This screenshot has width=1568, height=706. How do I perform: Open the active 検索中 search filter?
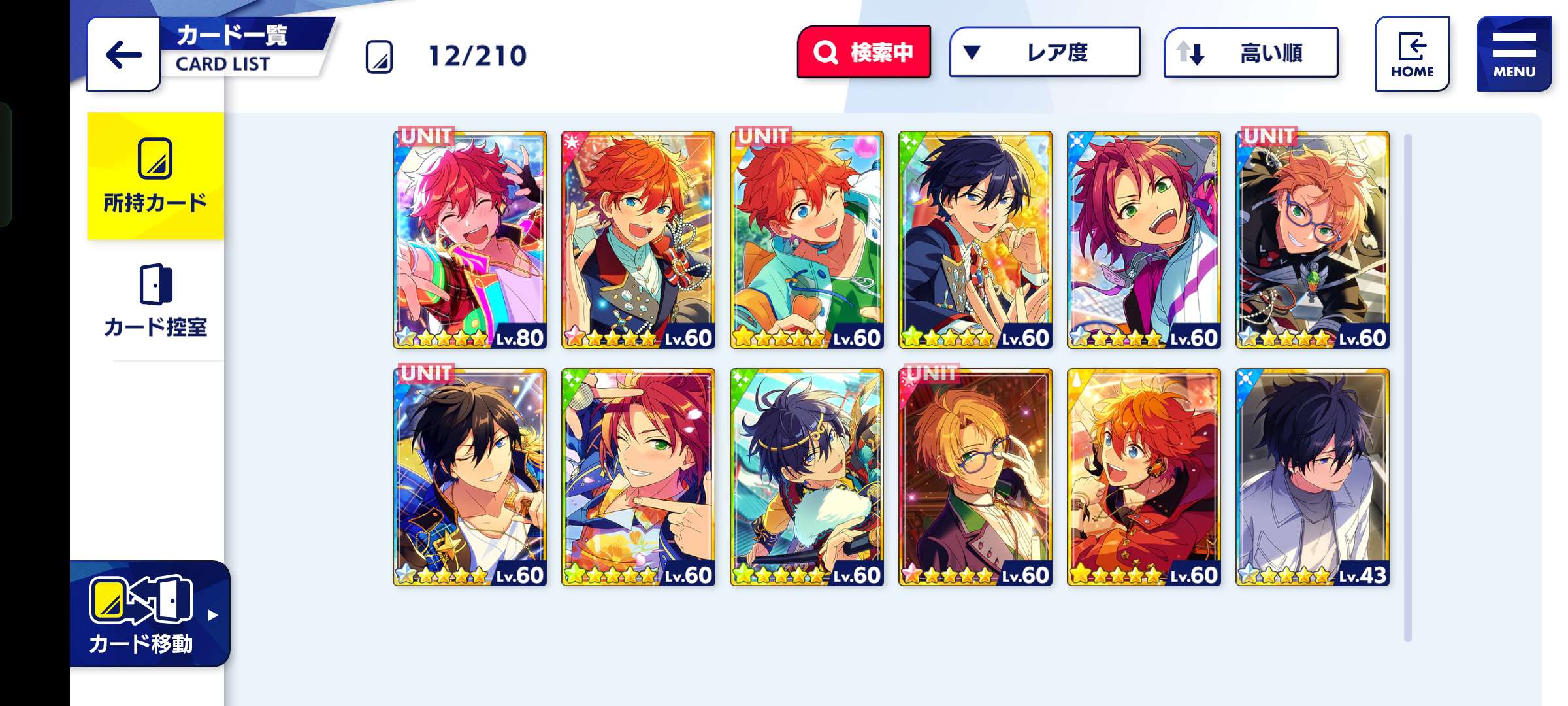coord(864,52)
